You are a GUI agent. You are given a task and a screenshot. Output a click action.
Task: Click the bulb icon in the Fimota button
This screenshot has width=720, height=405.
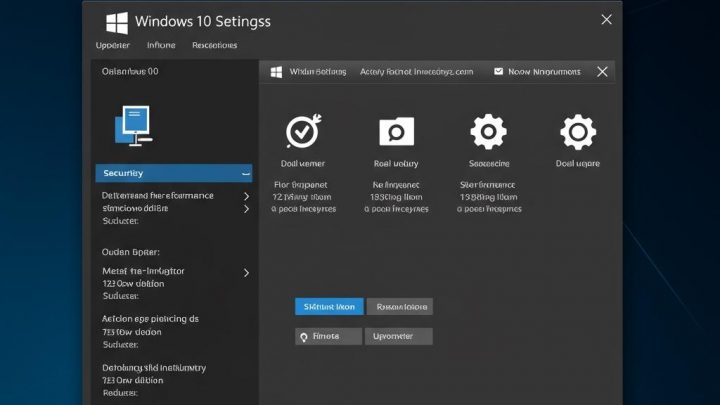click(304, 337)
